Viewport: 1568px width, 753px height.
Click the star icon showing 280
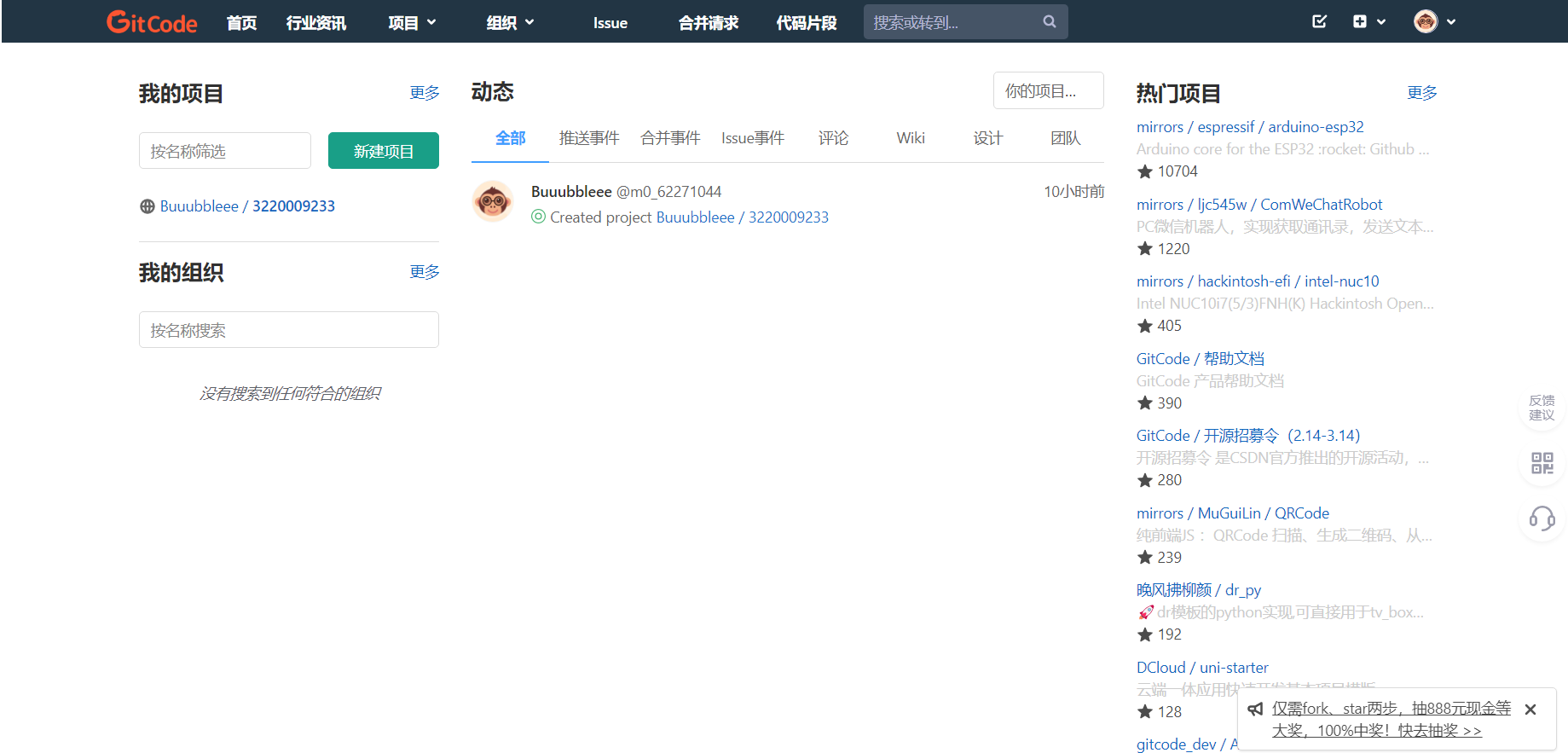(x=1145, y=480)
